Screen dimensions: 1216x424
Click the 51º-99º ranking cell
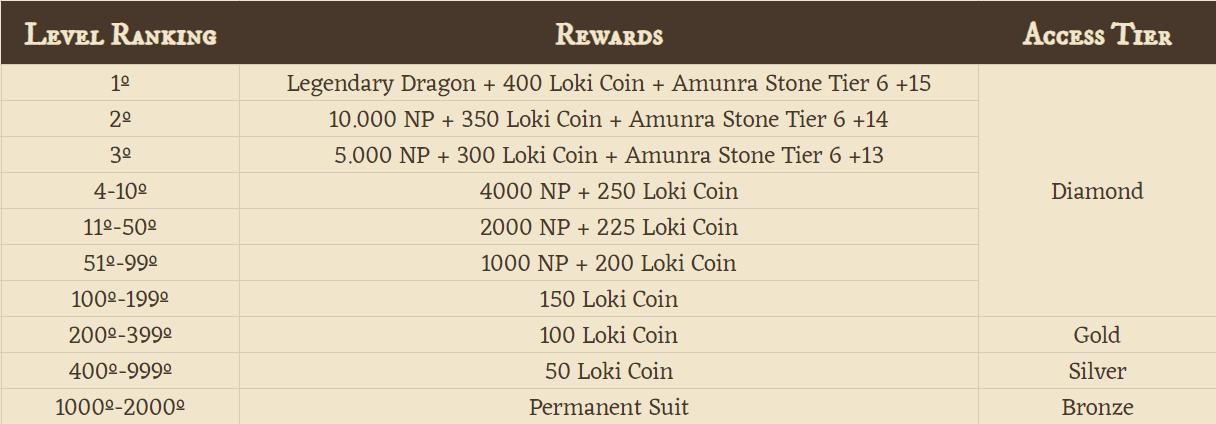120,263
